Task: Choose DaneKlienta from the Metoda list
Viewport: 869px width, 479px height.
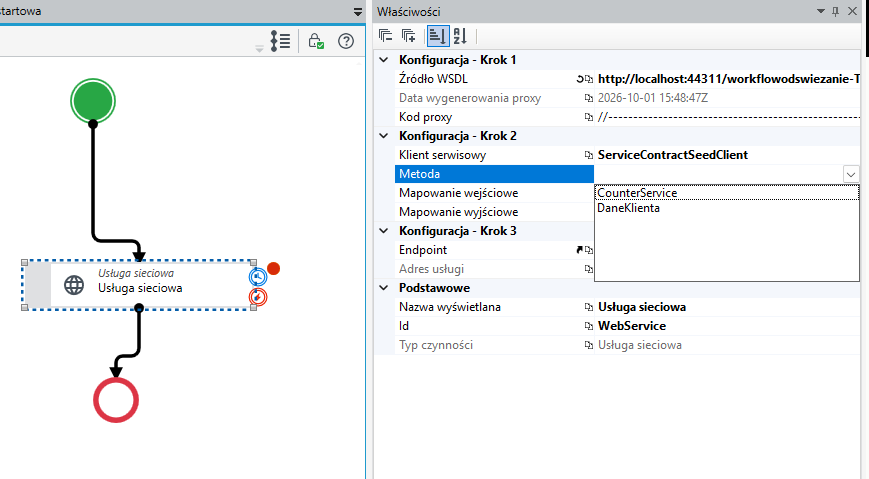Action: (727, 208)
